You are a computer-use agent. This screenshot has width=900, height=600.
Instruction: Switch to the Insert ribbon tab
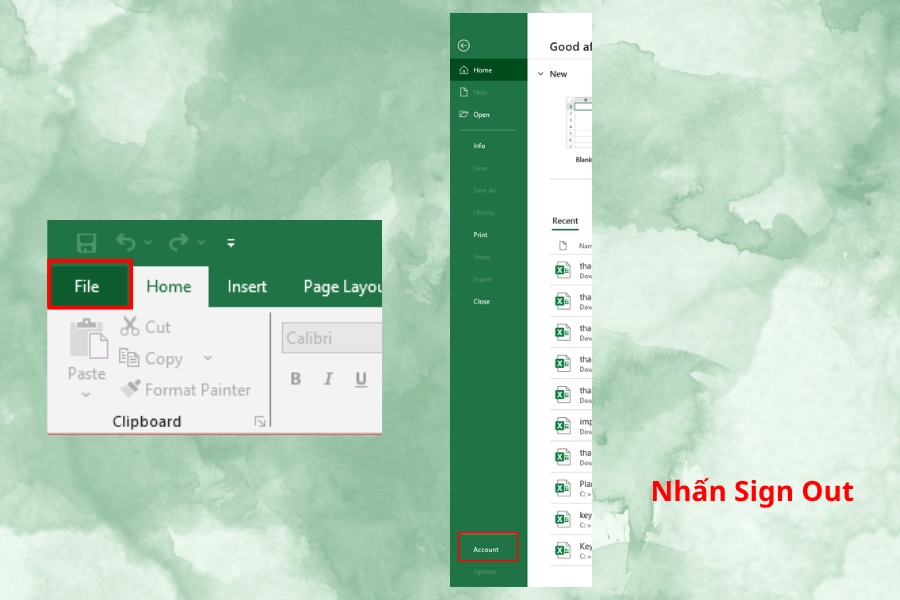coord(247,287)
